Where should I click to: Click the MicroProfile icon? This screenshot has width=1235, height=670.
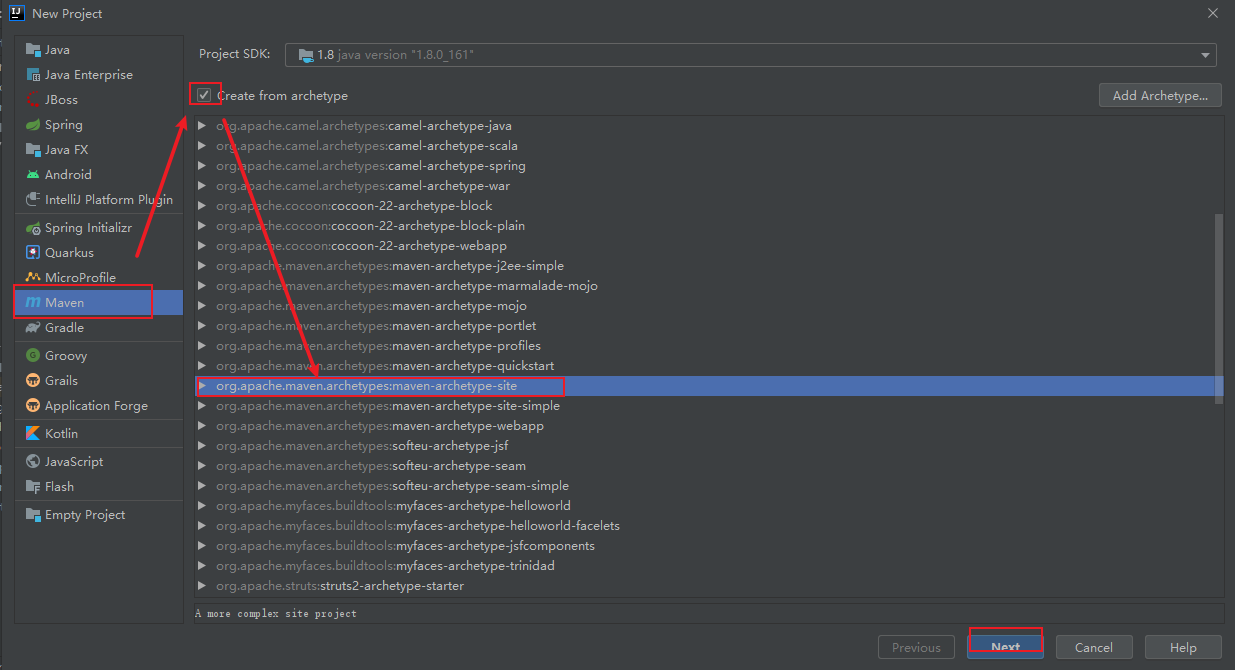[33, 278]
